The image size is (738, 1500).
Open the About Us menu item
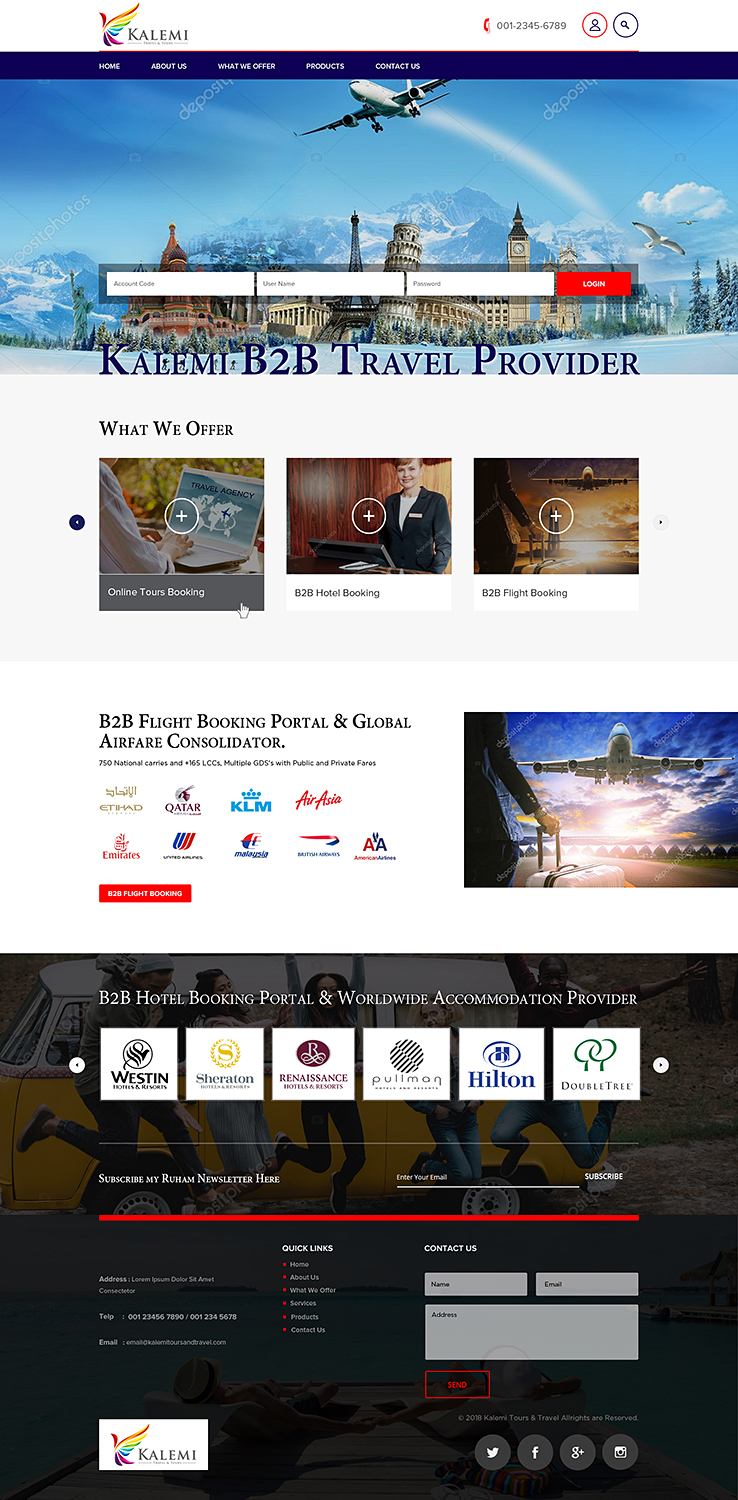pyautogui.click(x=169, y=66)
